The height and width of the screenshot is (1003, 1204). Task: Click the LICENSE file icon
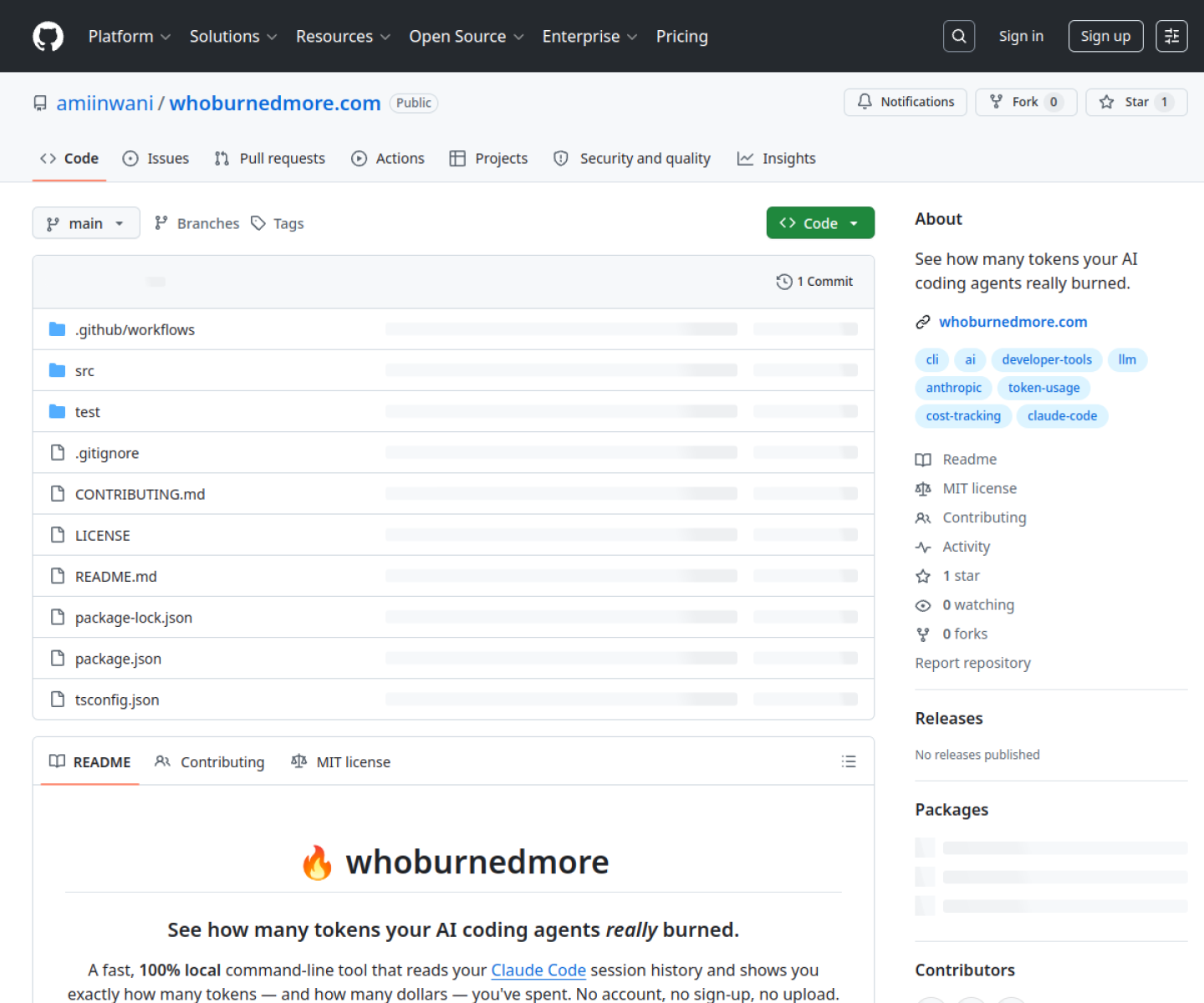[57, 534]
